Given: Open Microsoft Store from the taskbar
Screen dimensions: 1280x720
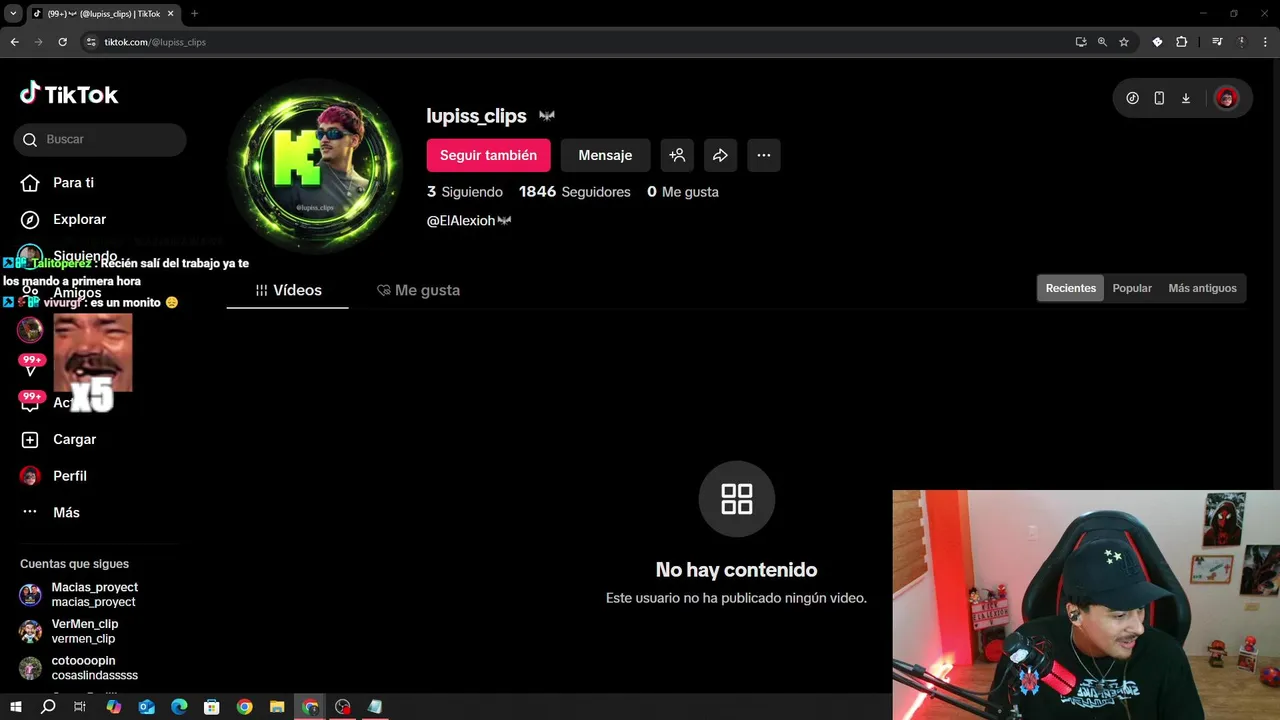Looking at the screenshot, I should click(212, 707).
